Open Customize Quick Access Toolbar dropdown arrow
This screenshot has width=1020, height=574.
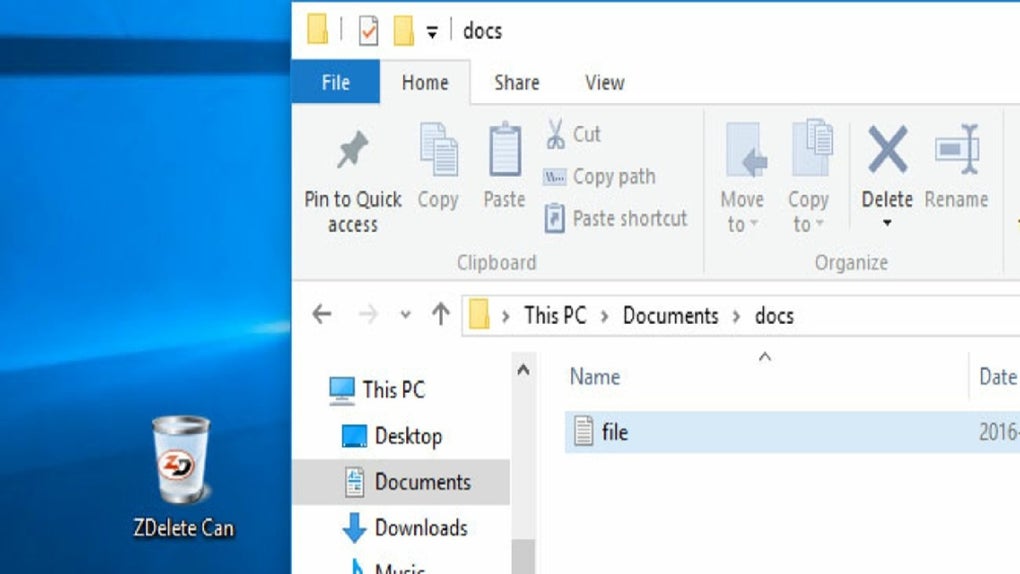(432, 31)
